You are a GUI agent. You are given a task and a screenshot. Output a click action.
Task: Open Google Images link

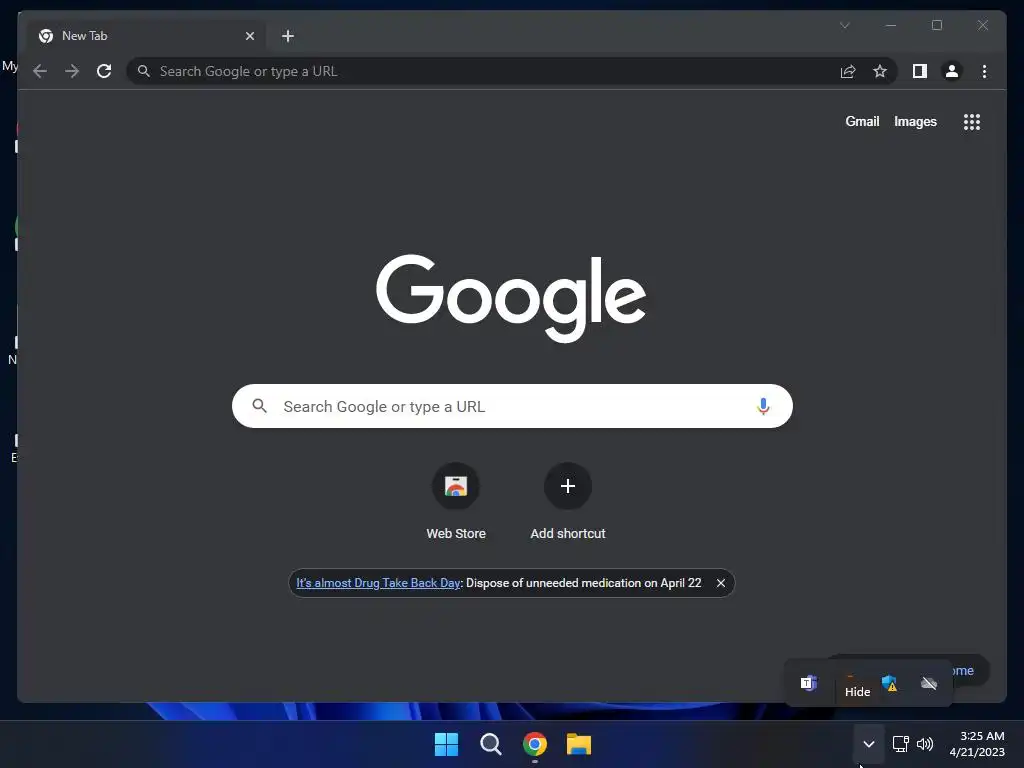tap(915, 121)
